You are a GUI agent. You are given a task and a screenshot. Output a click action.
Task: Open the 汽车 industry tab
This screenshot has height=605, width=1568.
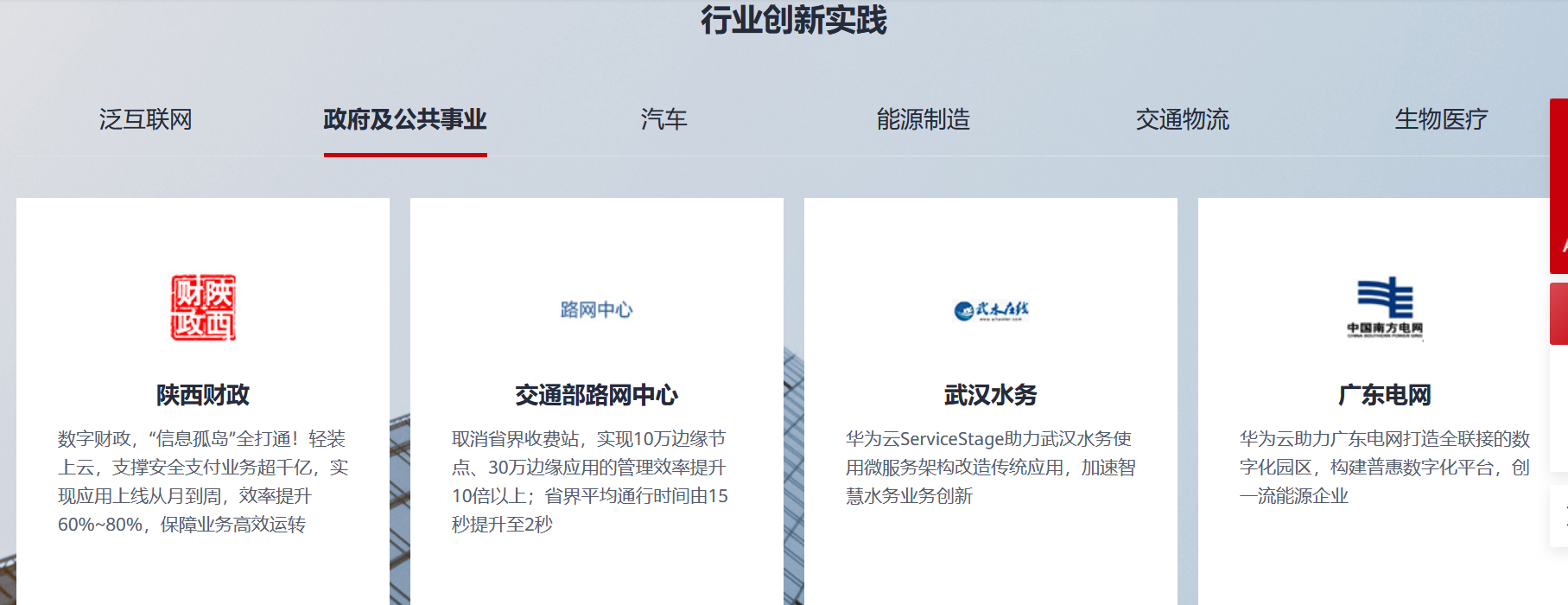coord(664,119)
